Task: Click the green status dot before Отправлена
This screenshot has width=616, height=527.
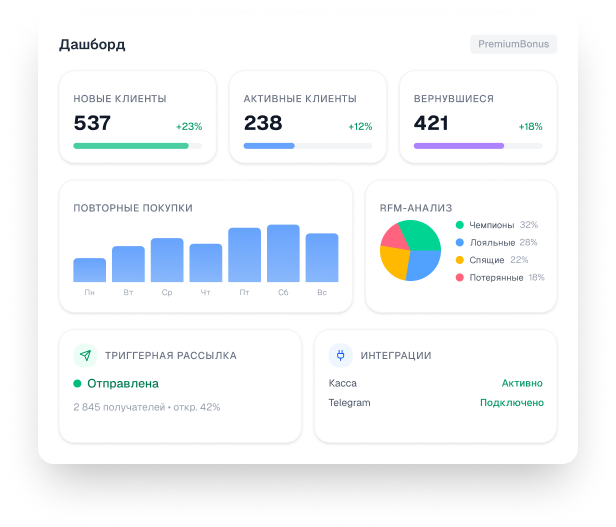Action: tap(77, 384)
